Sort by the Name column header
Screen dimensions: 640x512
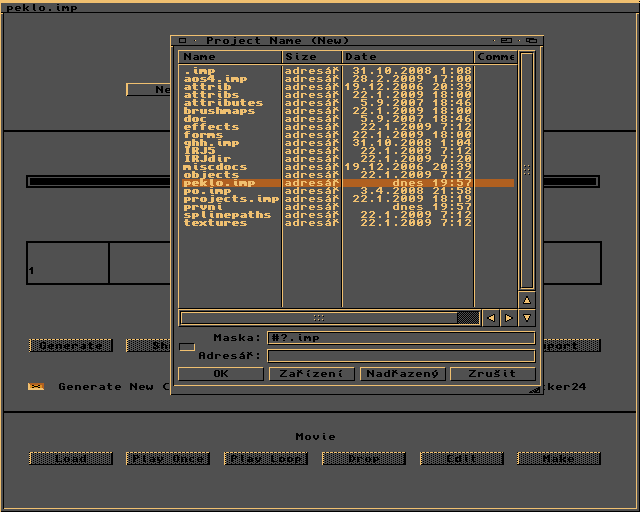(230, 57)
